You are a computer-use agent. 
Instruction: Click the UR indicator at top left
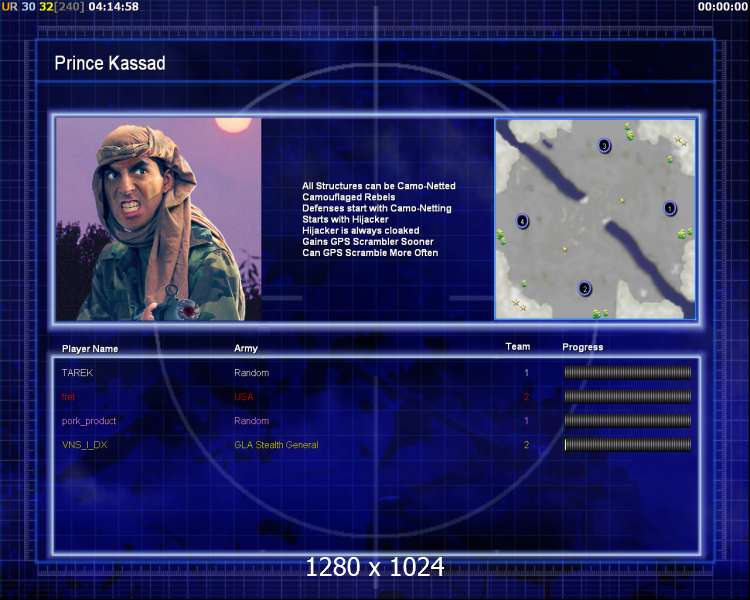[x=10, y=7]
